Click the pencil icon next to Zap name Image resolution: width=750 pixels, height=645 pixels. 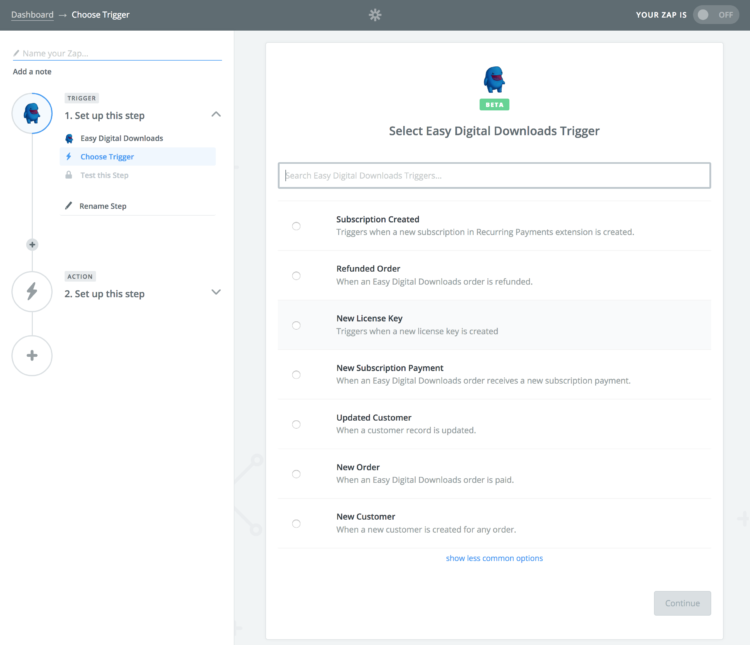click(16, 53)
